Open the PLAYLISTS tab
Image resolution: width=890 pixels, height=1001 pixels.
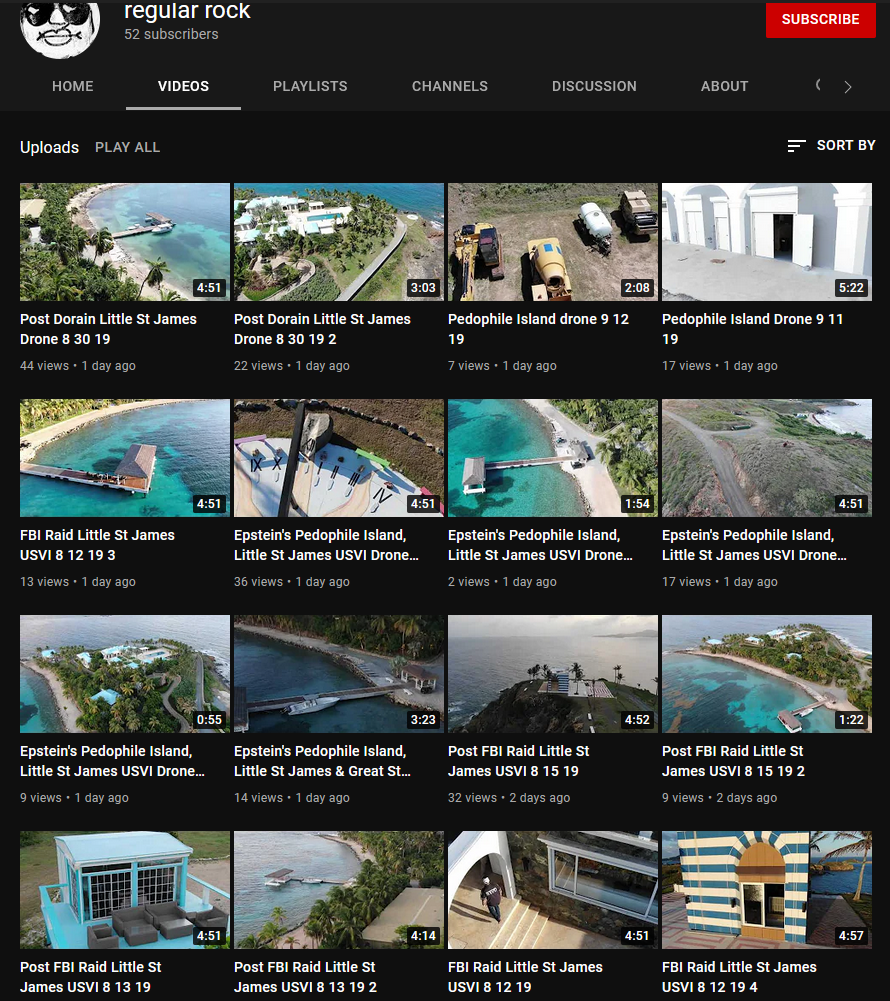click(310, 86)
